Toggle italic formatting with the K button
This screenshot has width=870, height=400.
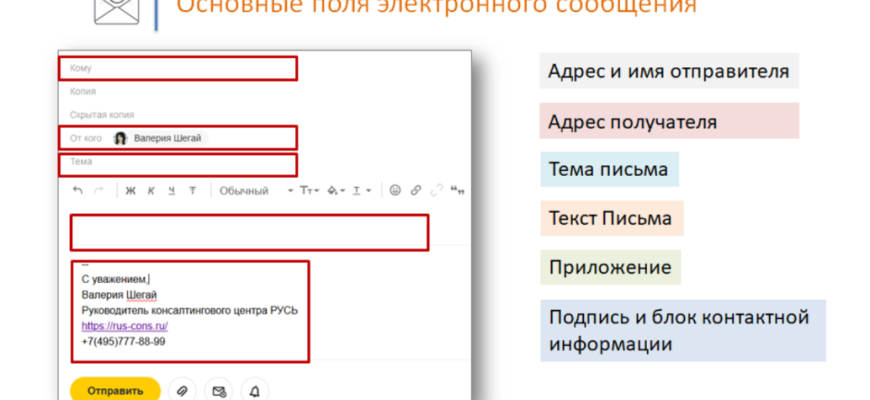point(151,190)
